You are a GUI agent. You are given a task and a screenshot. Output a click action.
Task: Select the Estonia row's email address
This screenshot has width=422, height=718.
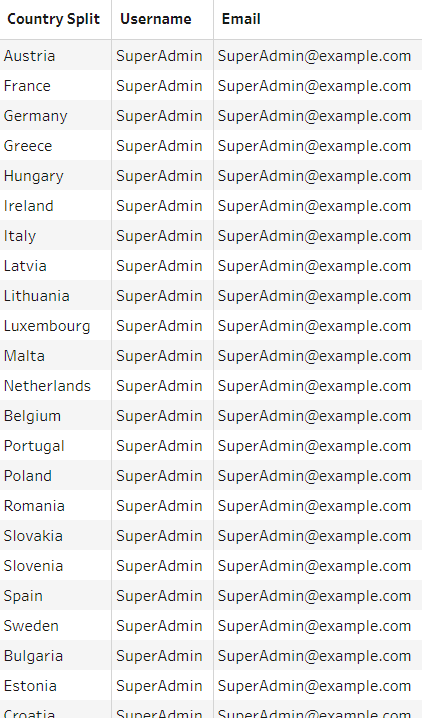[314, 686]
